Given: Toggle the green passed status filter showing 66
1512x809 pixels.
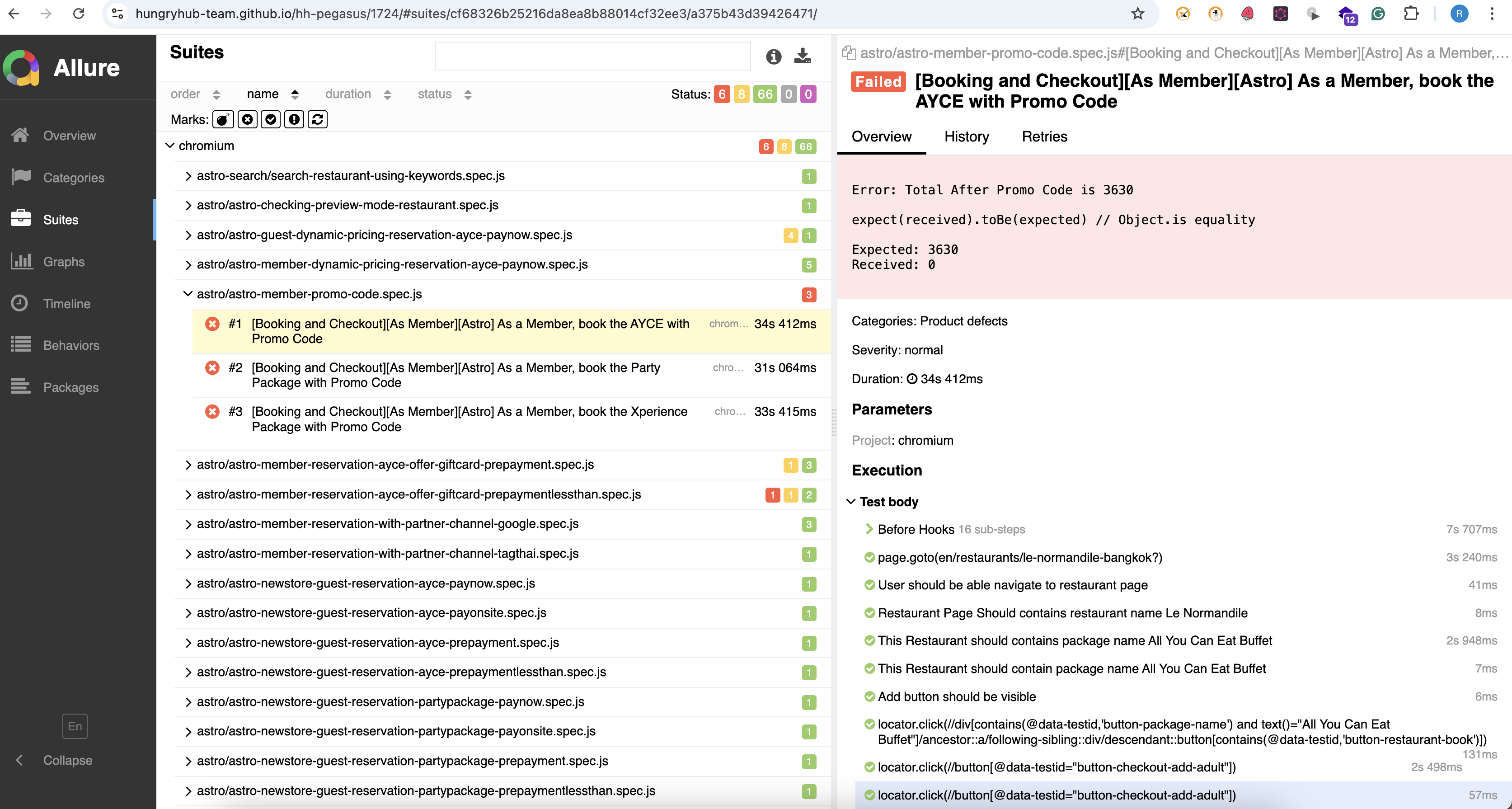Looking at the screenshot, I should [764, 94].
